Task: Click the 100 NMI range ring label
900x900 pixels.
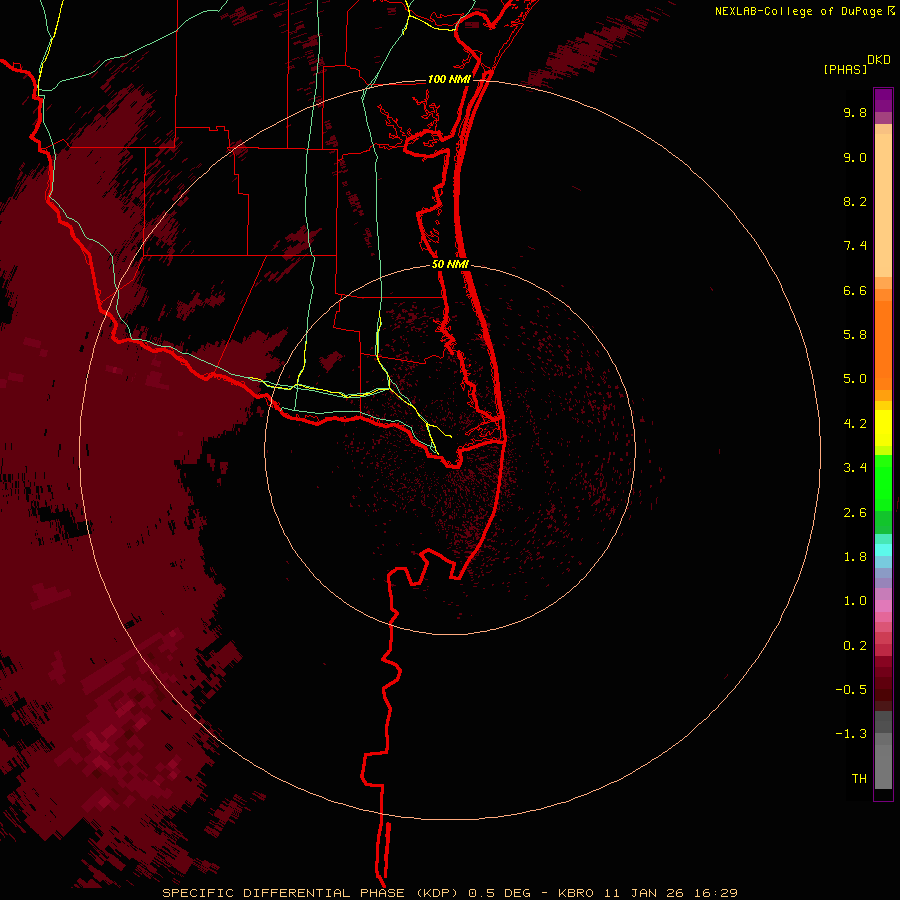Action: [x=449, y=79]
